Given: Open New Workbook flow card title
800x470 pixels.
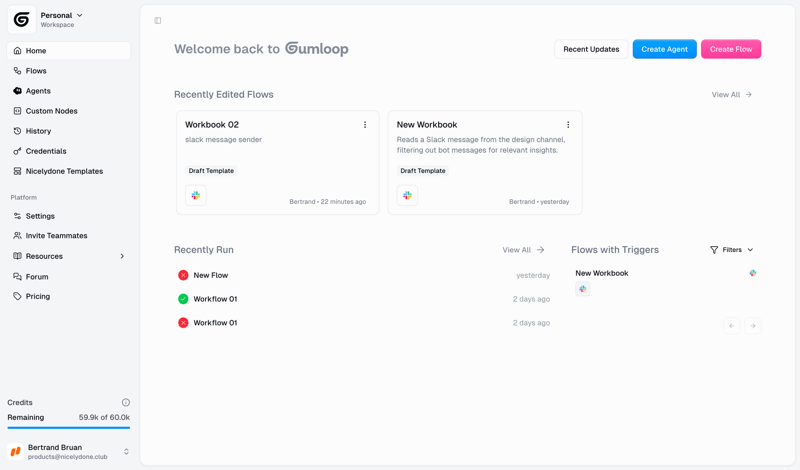Looking at the screenshot, I should tap(427, 125).
